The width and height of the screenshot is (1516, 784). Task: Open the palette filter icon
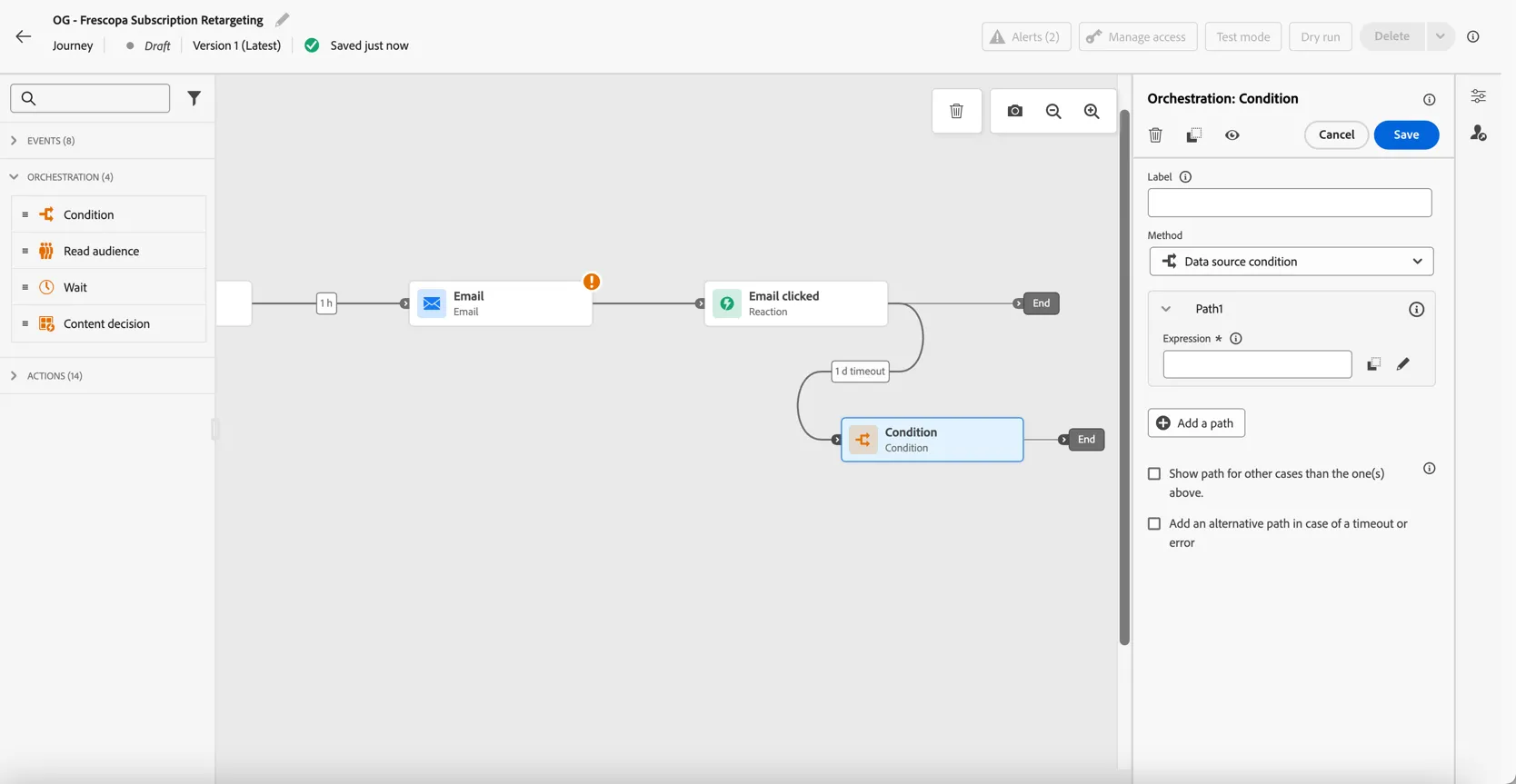coord(194,98)
